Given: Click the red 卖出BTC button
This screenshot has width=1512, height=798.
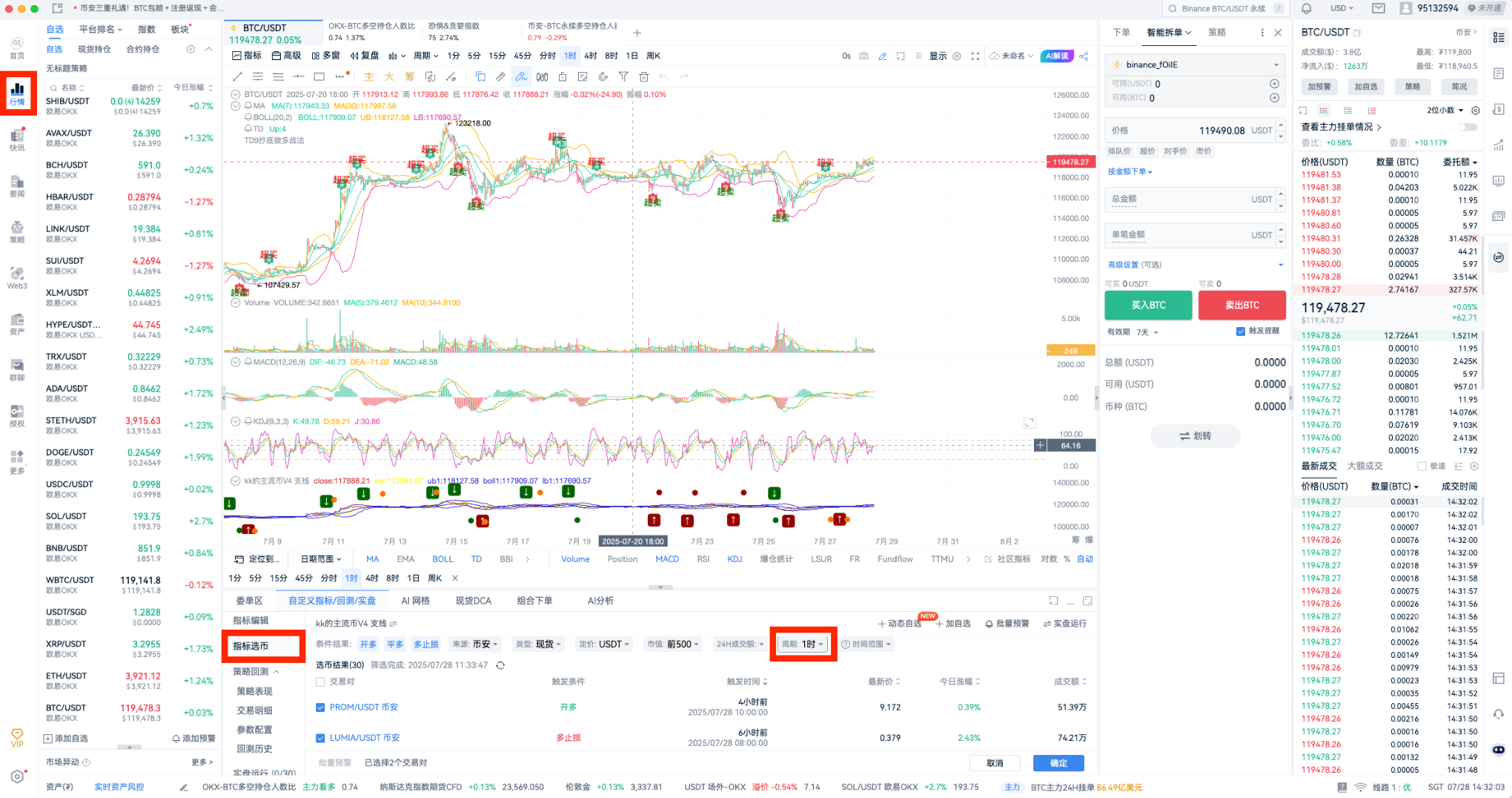Looking at the screenshot, I should (1241, 305).
